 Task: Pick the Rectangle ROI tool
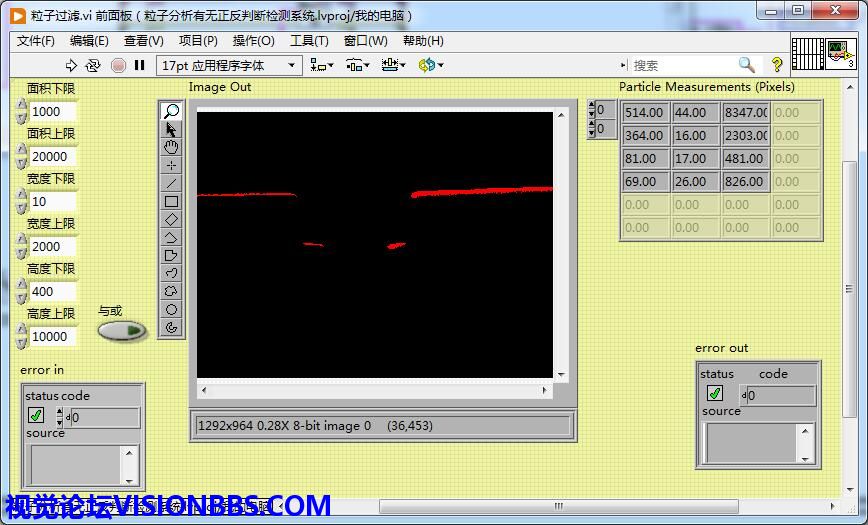click(x=171, y=201)
